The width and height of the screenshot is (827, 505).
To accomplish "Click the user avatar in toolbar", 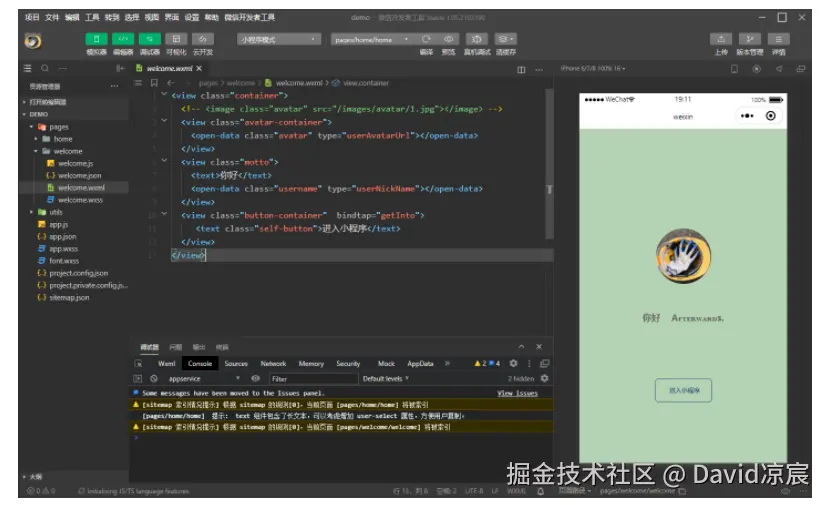I will click(33, 41).
